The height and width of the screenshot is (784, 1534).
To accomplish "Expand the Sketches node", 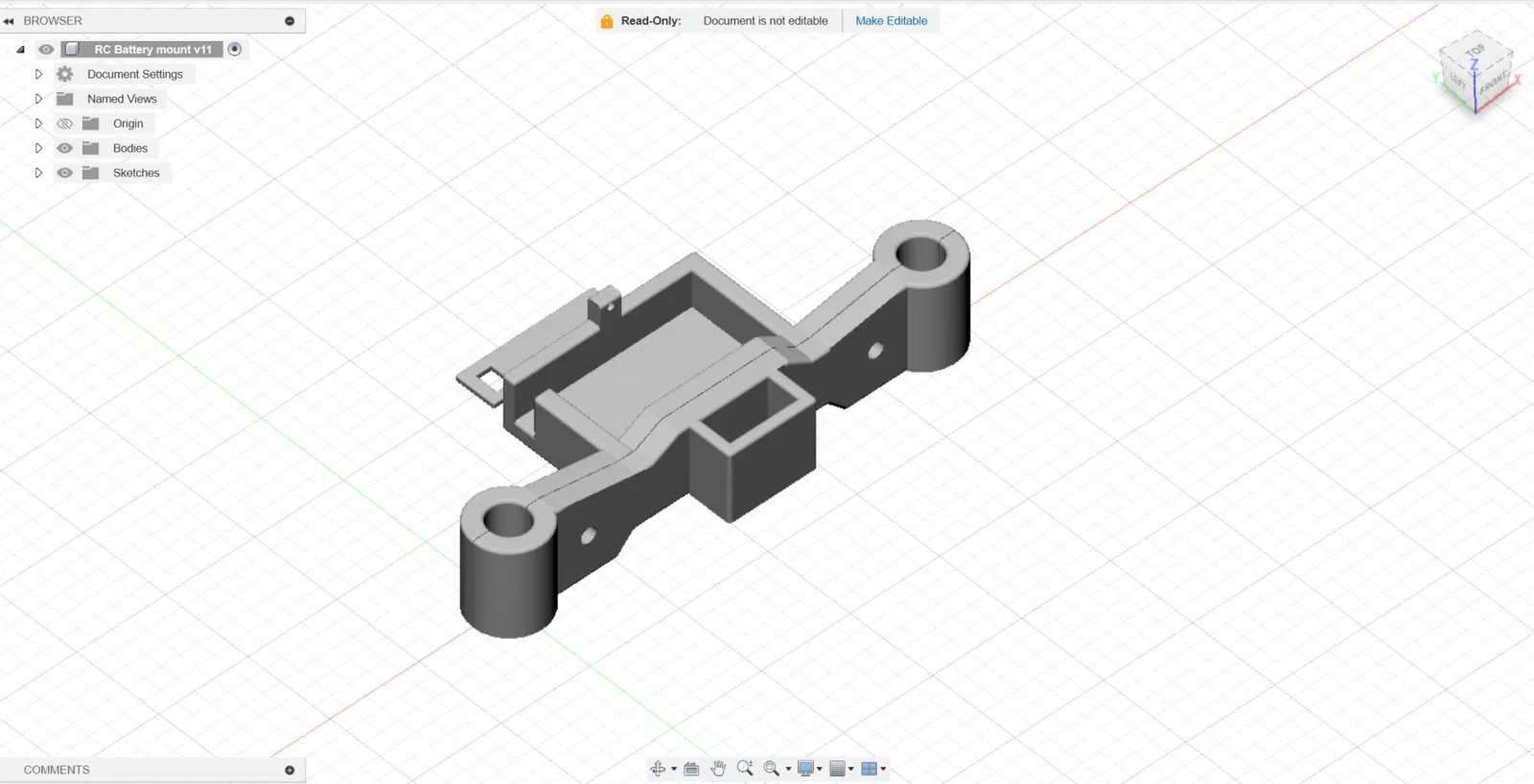I will 38,173.
